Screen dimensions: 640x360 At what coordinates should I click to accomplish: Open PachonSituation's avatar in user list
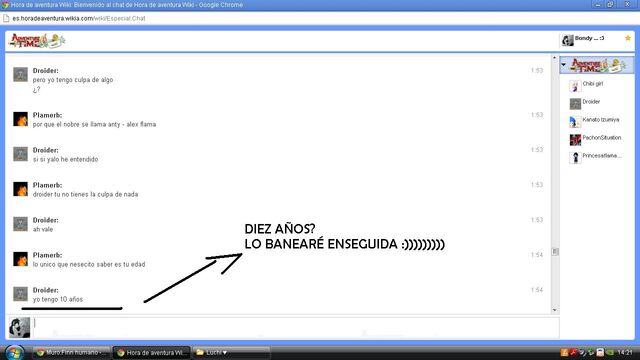(575, 140)
